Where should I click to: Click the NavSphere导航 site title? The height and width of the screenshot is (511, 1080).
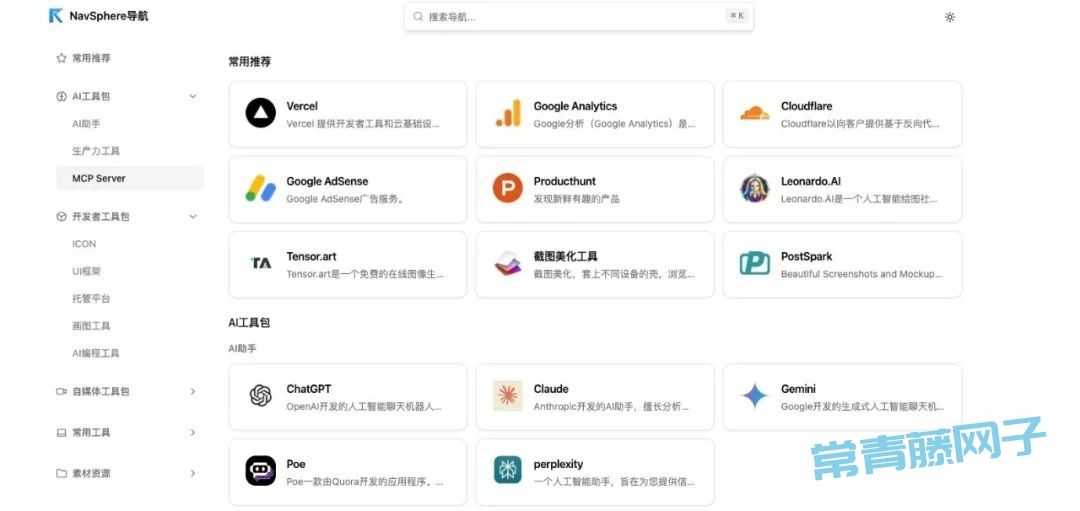(109, 16)
